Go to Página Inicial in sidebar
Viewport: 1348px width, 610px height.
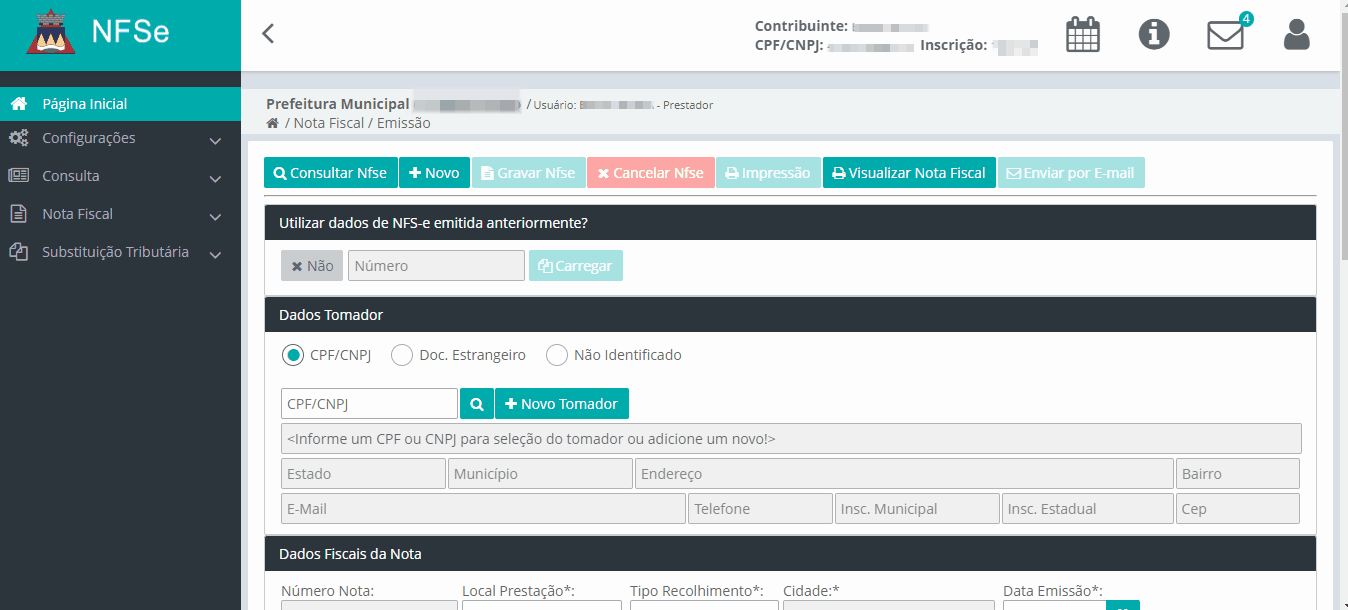pos(84,104)
